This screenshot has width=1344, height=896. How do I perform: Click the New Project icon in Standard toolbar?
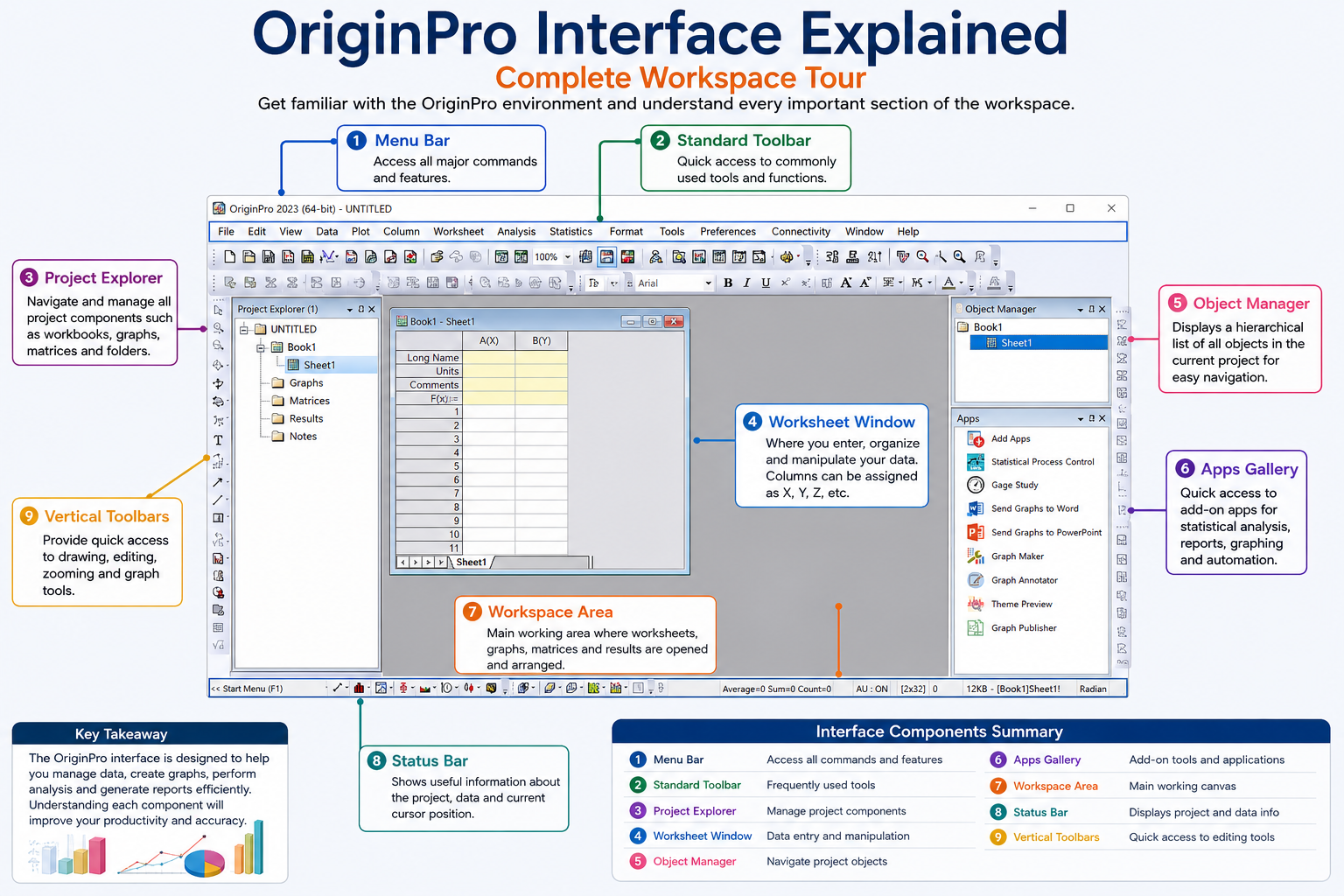point(229,256)
